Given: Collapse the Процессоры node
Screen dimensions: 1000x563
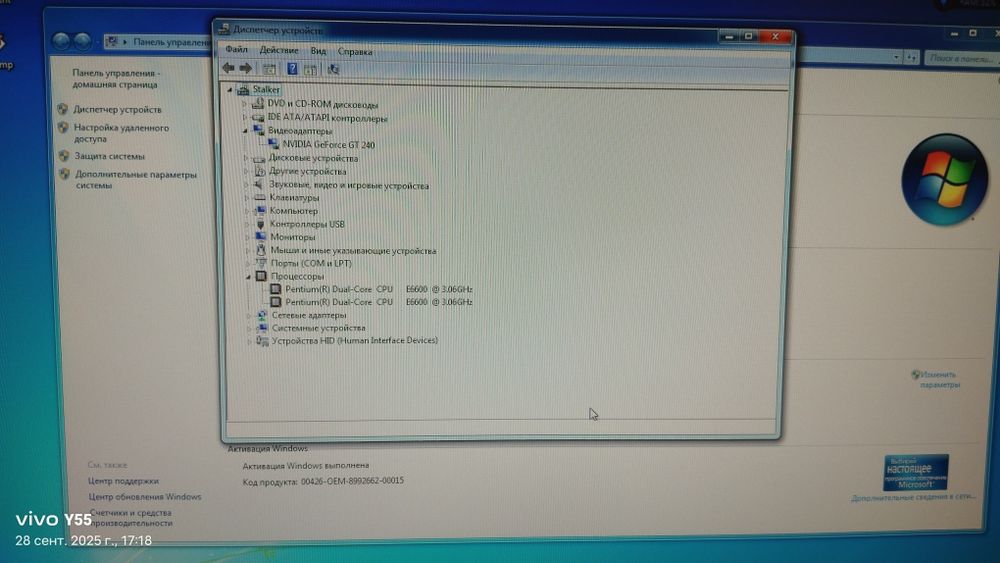Looking at the screenshot, I should point(248,277).
